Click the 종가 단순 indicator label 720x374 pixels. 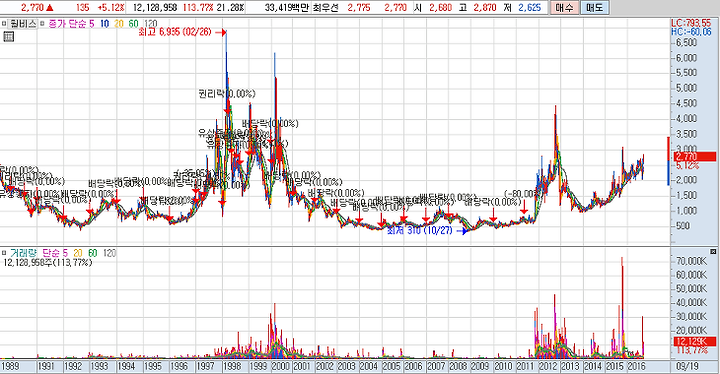coord(68,23)
